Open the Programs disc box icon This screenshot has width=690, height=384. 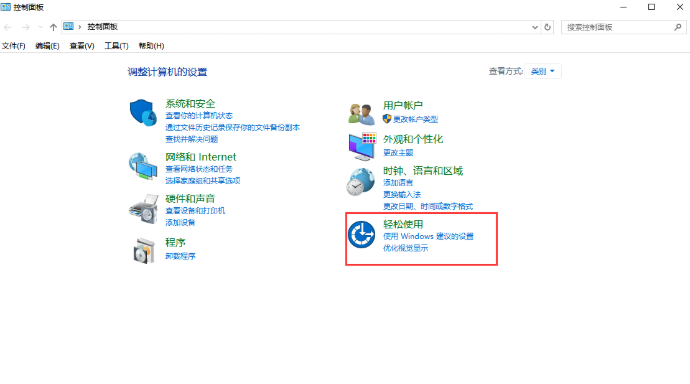144,251
